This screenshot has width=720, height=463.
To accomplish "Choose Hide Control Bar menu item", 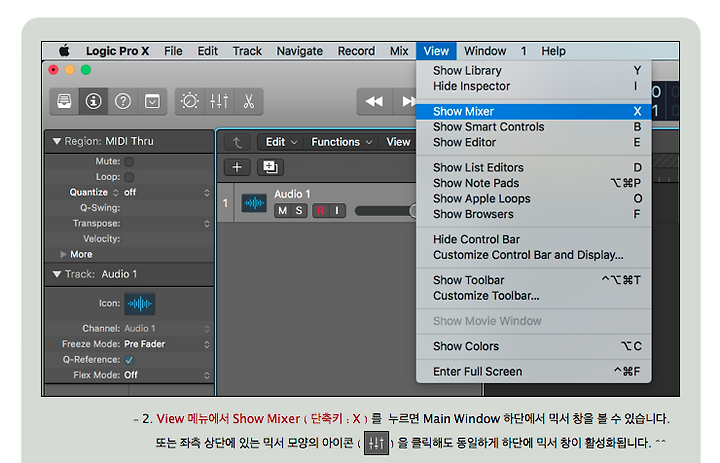I will click(x=534, y=240).
